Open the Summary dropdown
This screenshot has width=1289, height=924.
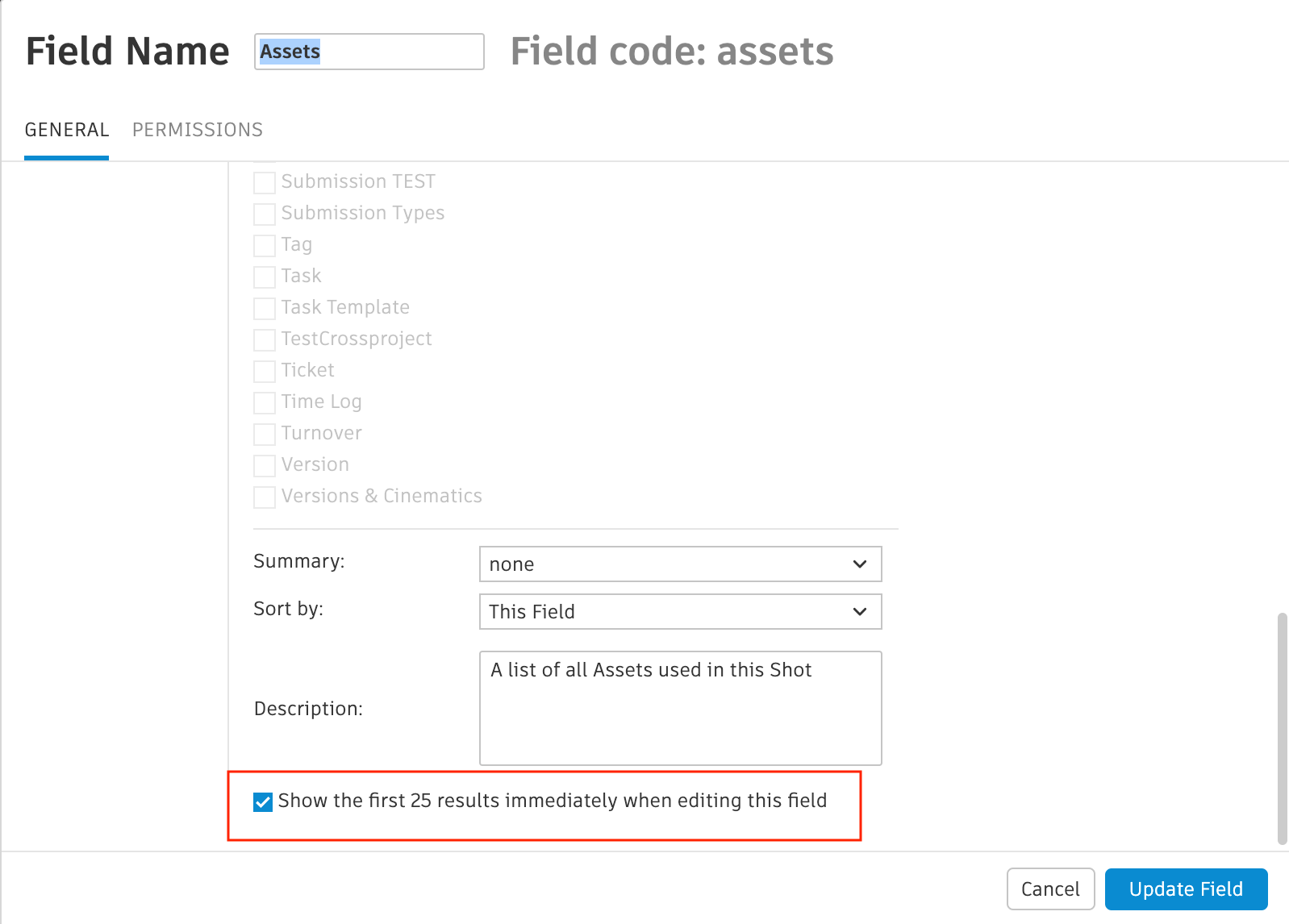680,564
